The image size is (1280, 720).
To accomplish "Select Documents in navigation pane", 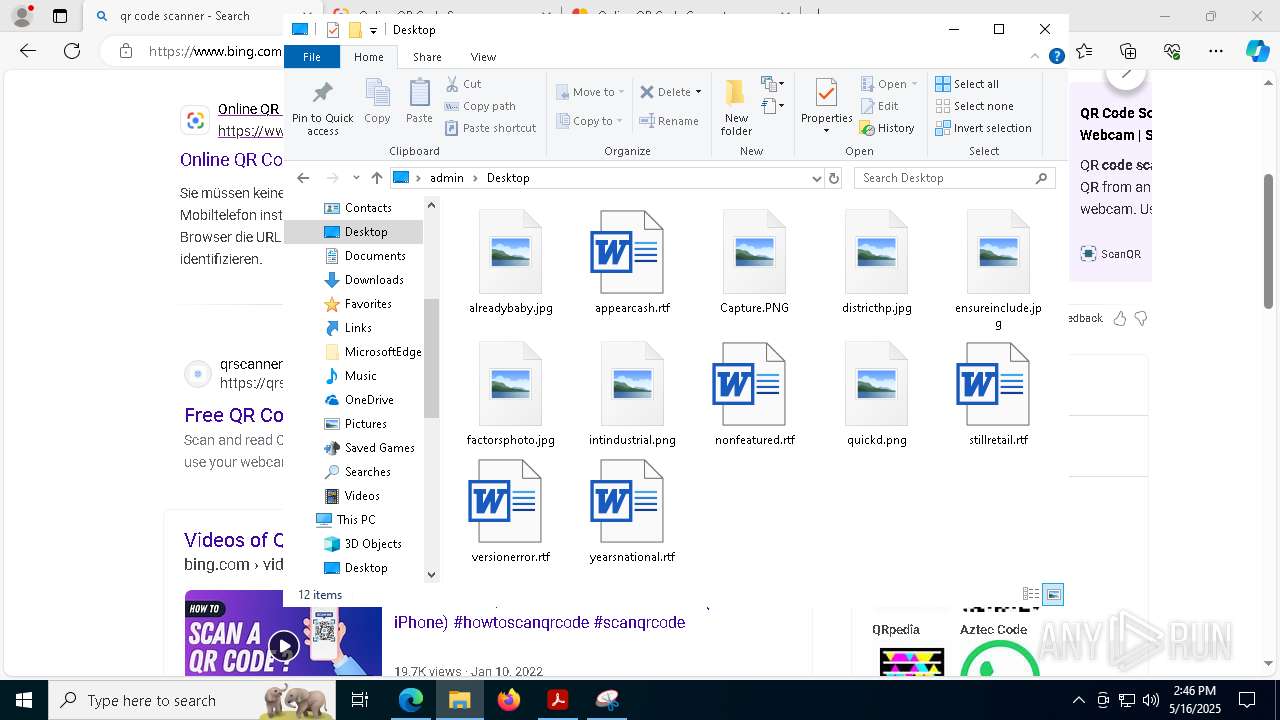I will [x=364, y=256].
